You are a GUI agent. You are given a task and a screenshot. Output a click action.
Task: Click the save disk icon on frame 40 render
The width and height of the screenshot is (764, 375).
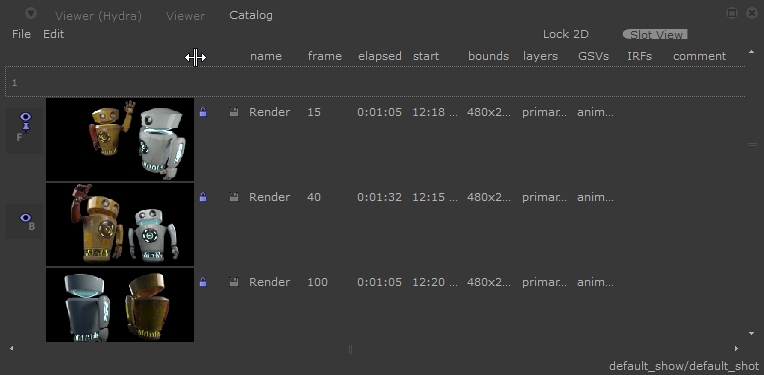[x=234, y=197]
